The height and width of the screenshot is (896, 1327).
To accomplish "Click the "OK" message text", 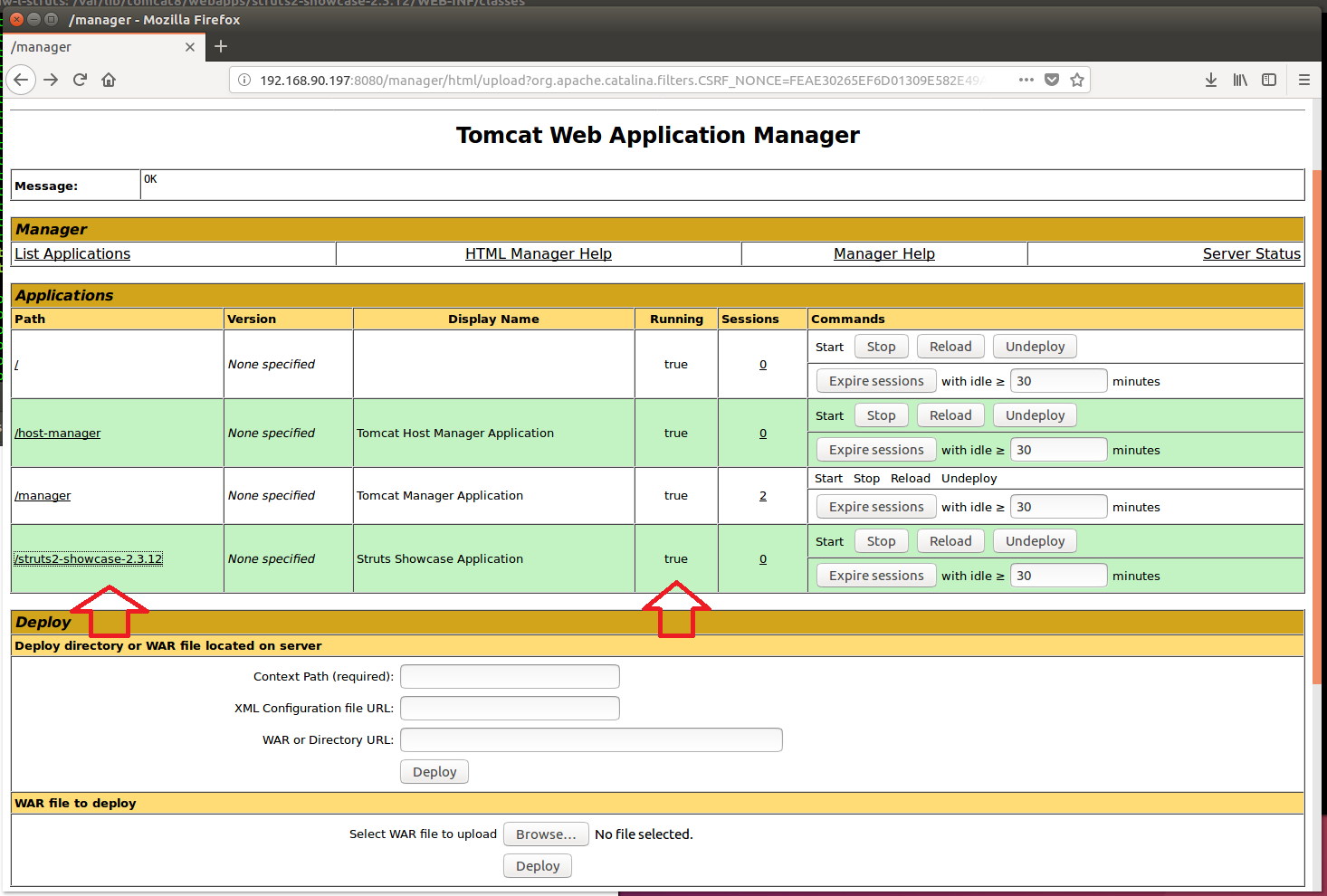I will pyautogui.click(x=150, y=179).
